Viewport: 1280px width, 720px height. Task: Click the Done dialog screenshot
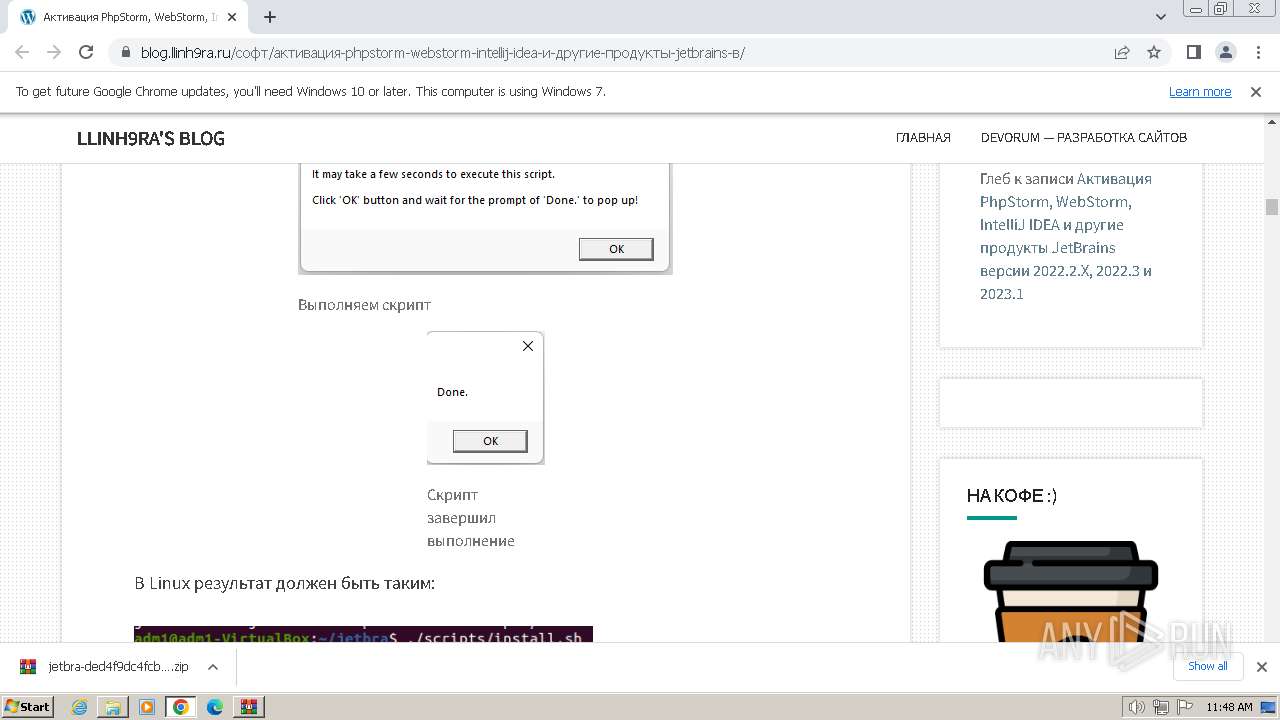pos(486,398)
